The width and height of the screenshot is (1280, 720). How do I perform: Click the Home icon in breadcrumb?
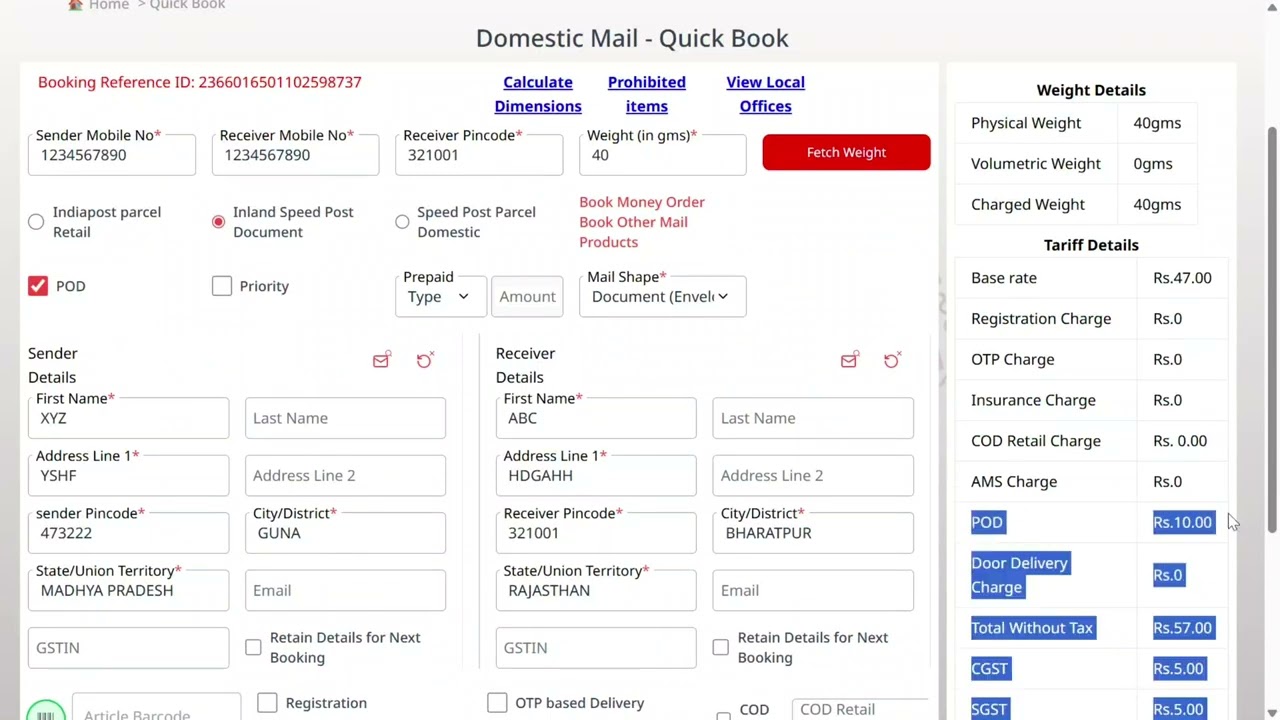point(75,5)
